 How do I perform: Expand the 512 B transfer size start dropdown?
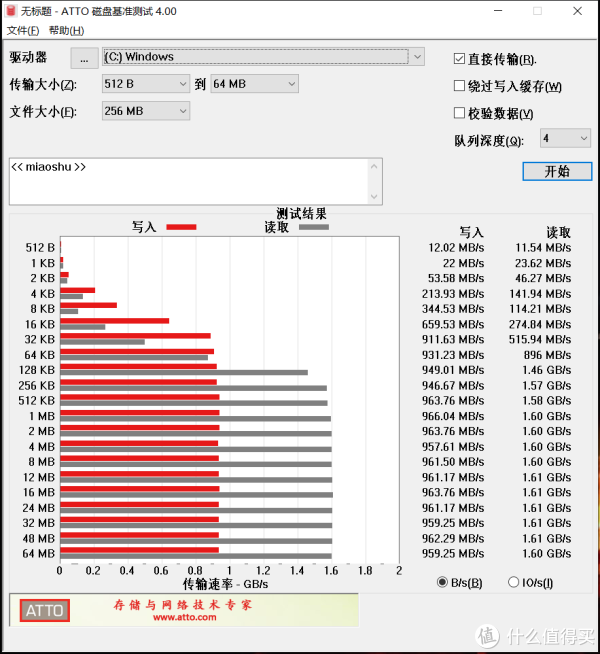[x=146, y=84]
